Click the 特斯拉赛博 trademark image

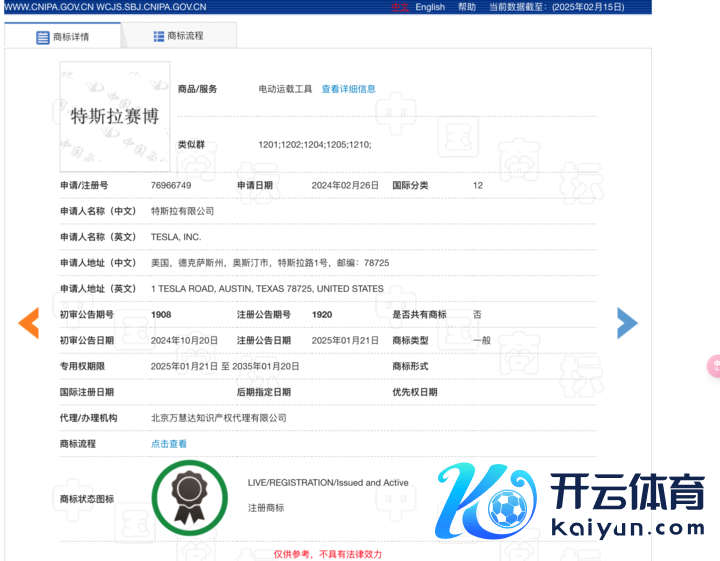(114, 115)
